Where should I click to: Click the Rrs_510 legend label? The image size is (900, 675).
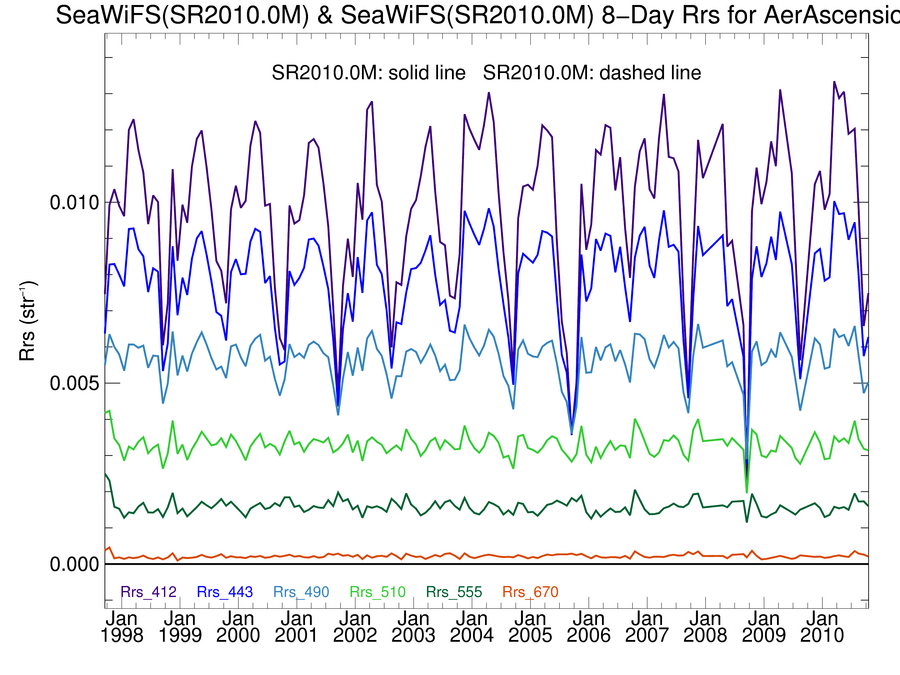click(x=378, y=592)
